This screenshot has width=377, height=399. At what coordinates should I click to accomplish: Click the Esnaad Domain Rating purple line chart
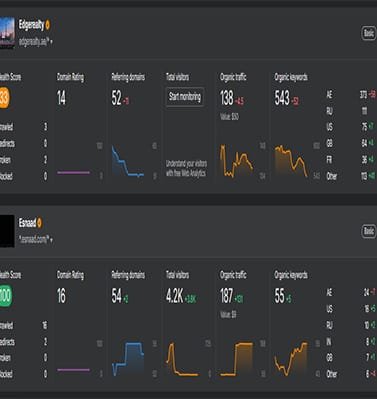point(73,370)
